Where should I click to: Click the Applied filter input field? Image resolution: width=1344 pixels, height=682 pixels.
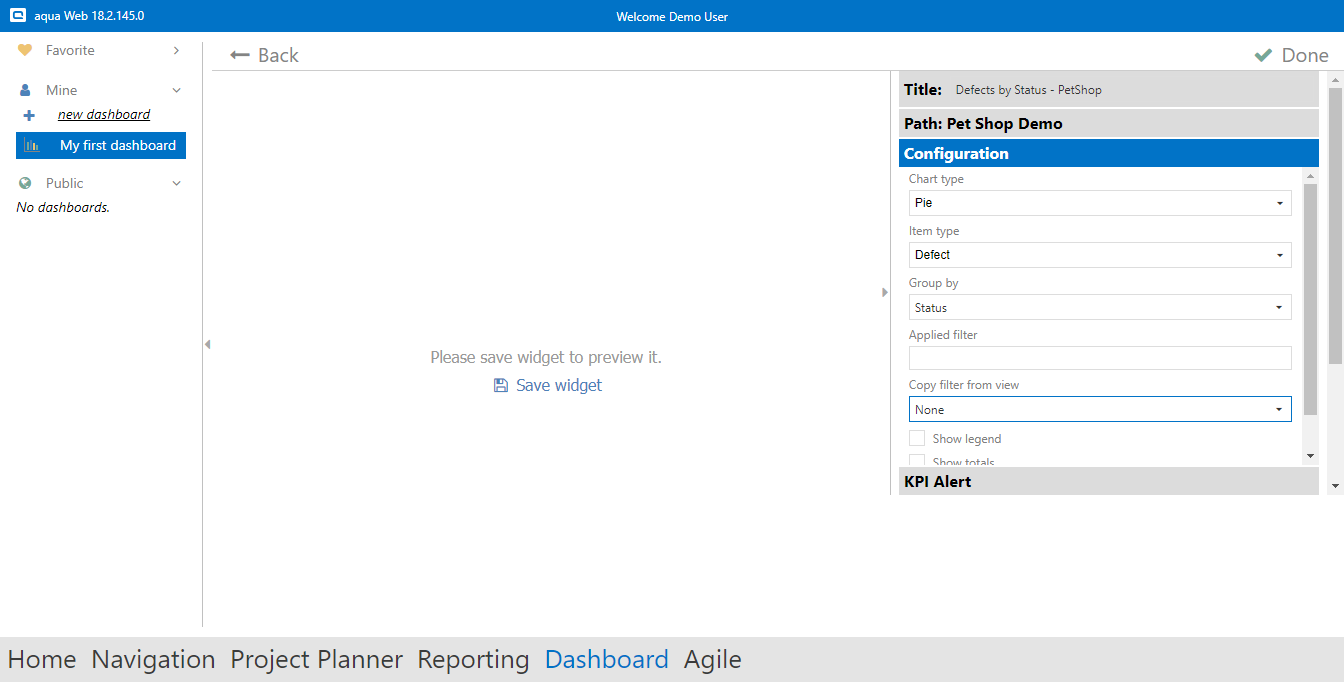pos(1099,358)
